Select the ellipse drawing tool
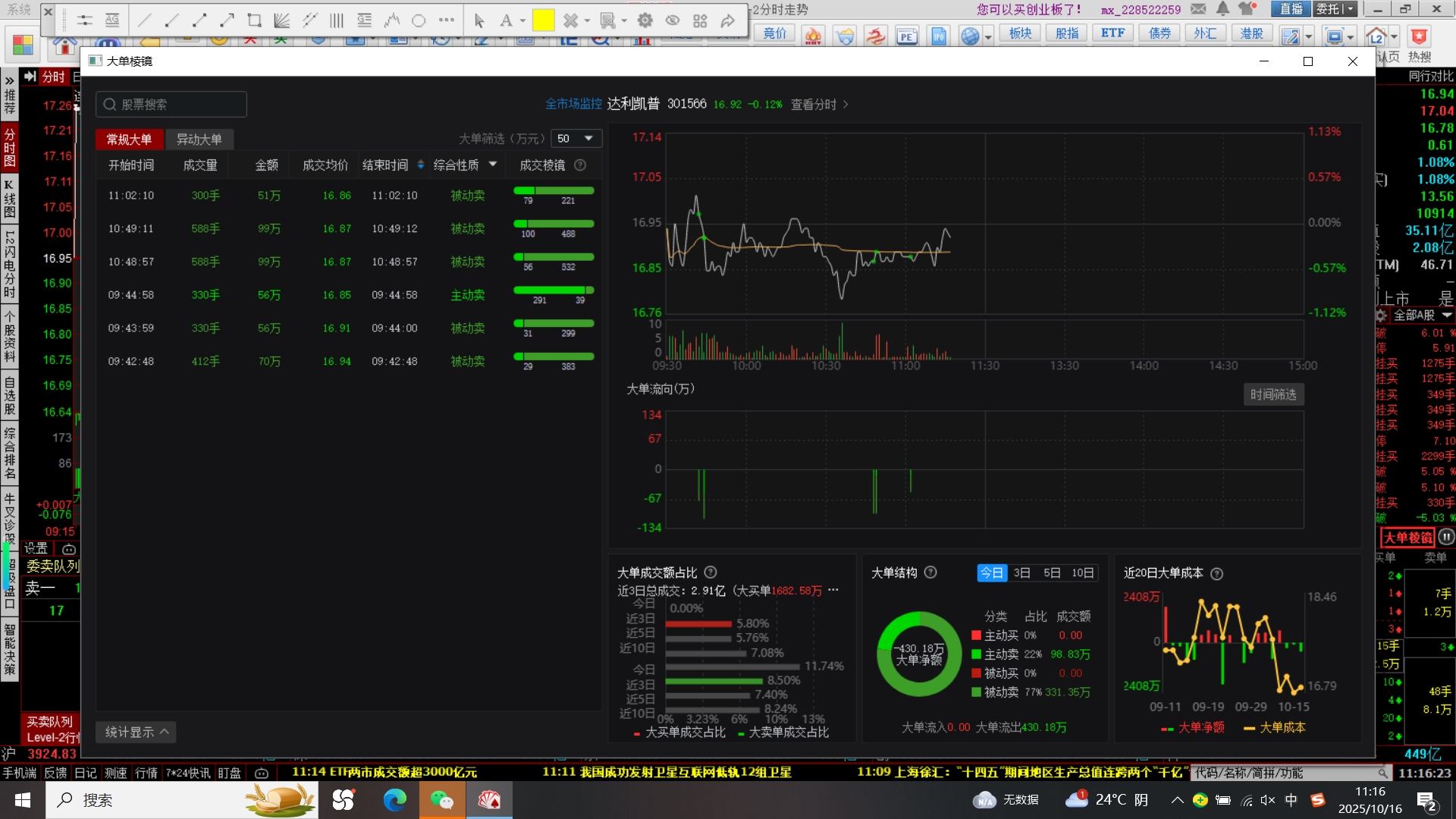This screenshot has height=819, width=1456. coord(419,20)
